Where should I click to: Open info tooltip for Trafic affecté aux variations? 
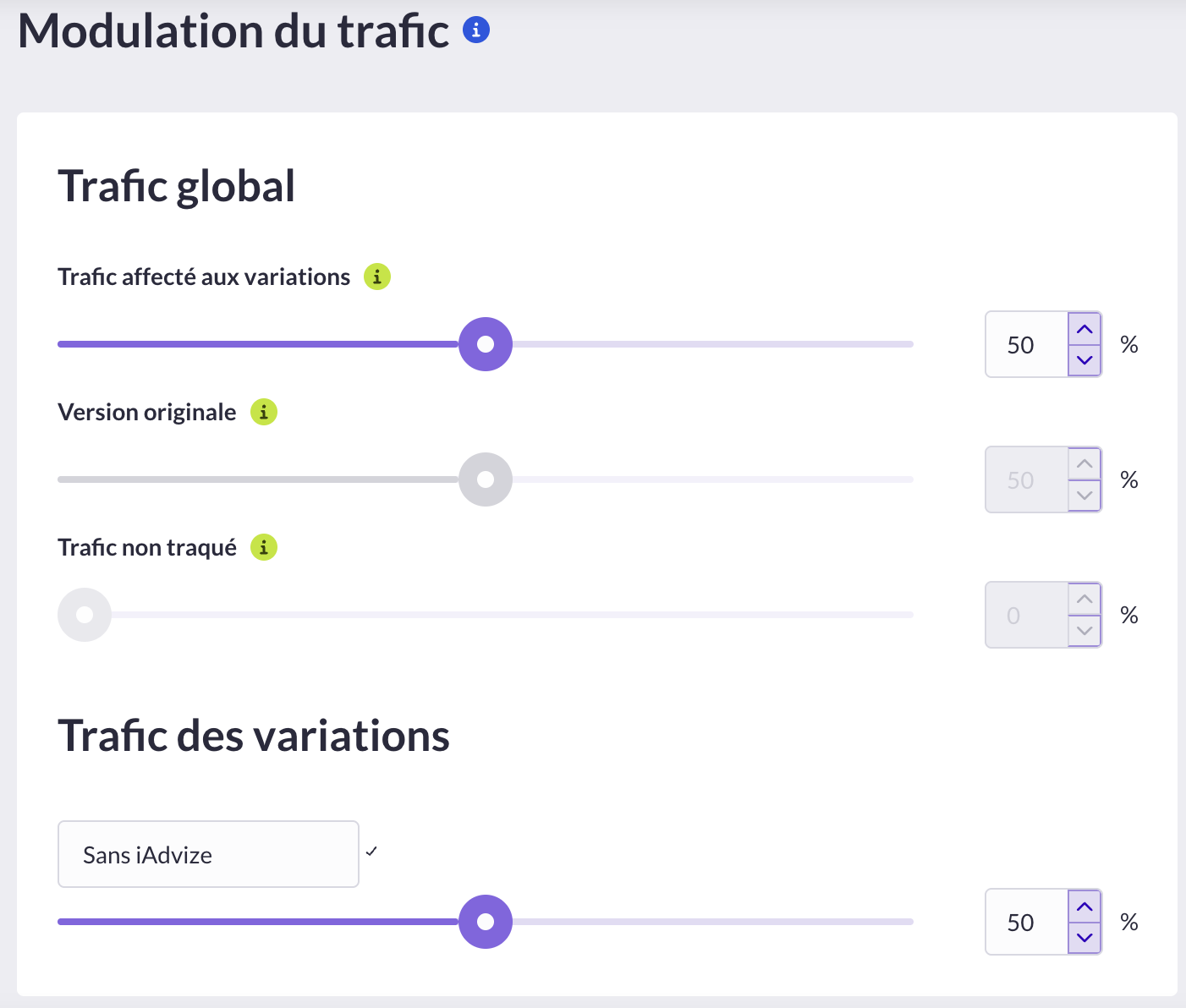click(x=377, y=277)
